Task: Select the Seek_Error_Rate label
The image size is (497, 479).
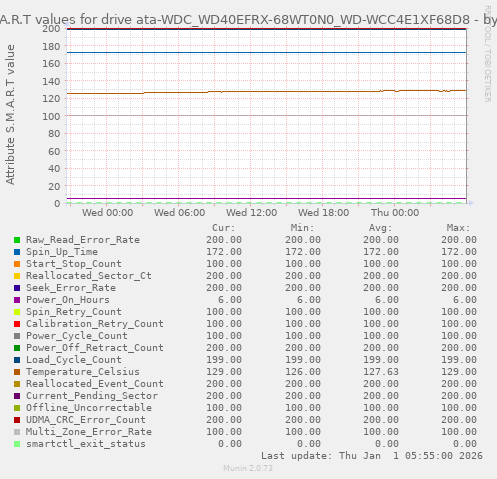Action: [x=71, y=288]
